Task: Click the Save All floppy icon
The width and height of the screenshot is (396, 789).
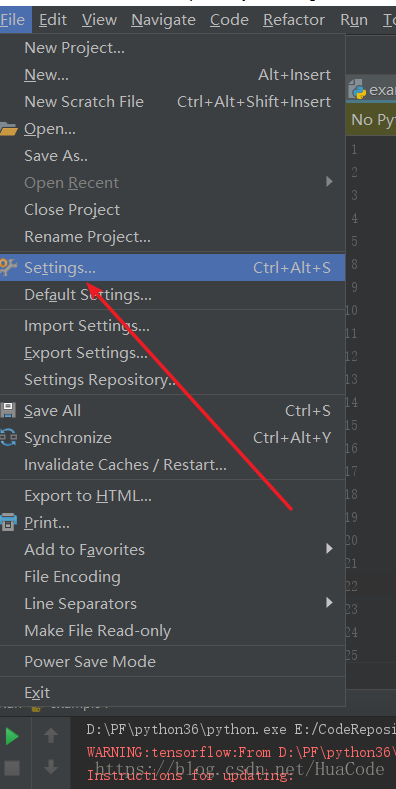Action: (x=8, y=411)
